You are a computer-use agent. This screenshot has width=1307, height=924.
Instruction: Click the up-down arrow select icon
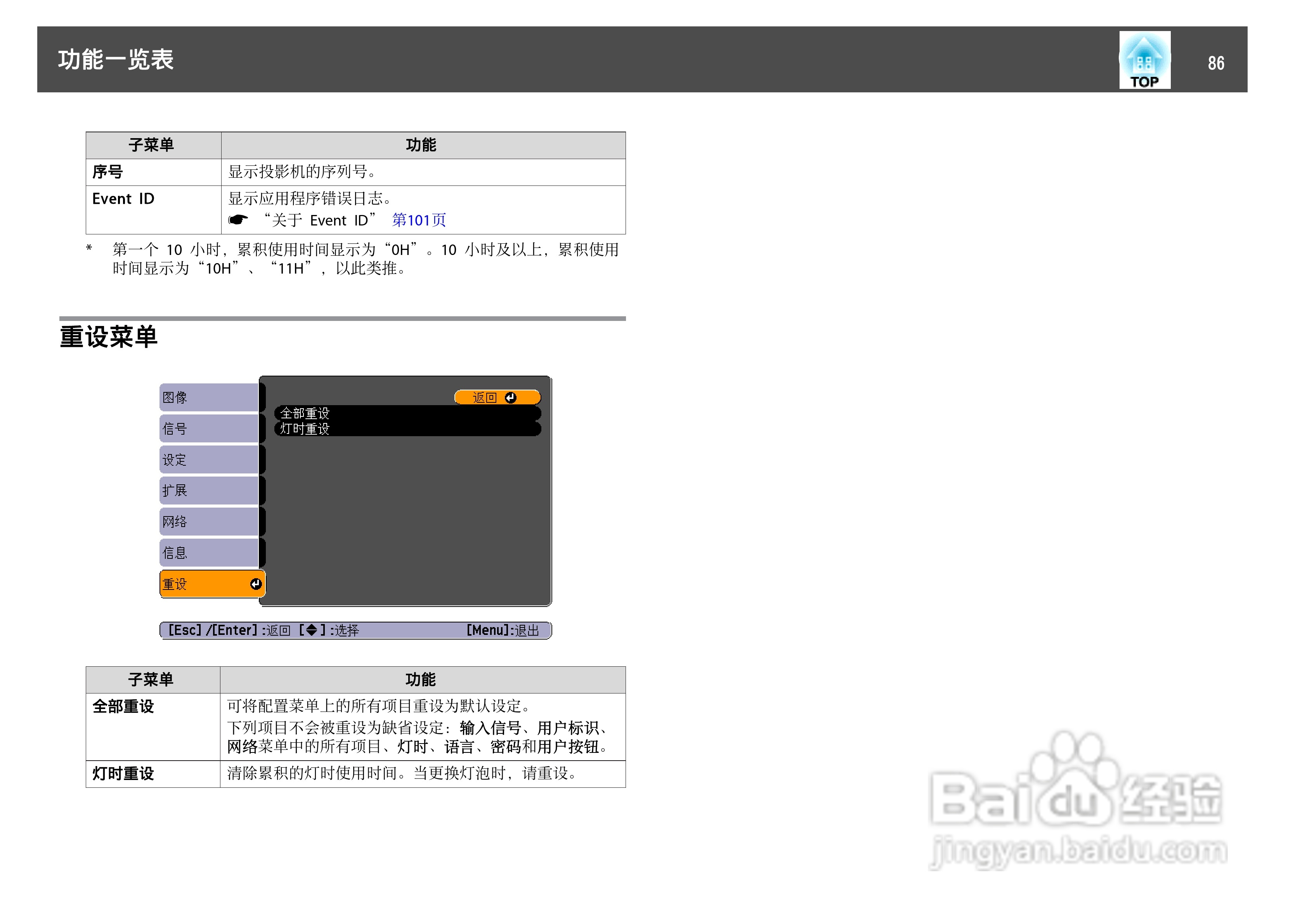pos(311,630)
